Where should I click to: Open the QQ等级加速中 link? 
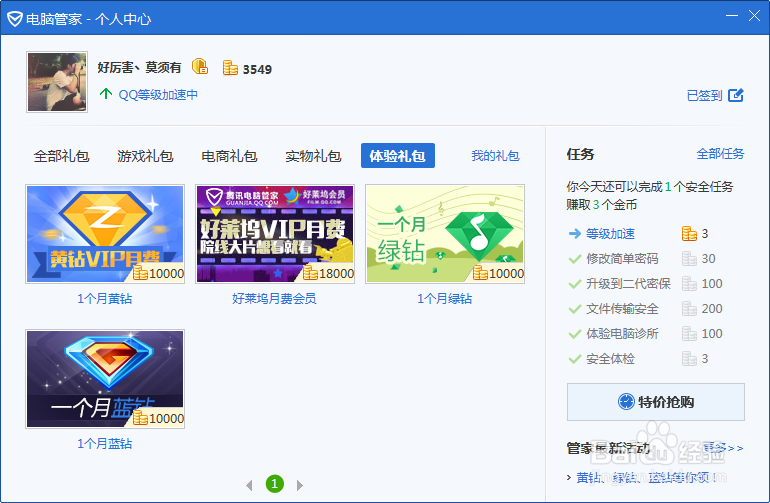coord(158,94)
